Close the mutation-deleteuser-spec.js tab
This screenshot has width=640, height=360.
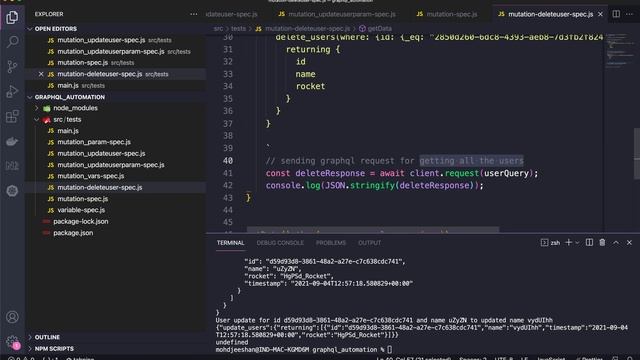click(x=600, y=14)
